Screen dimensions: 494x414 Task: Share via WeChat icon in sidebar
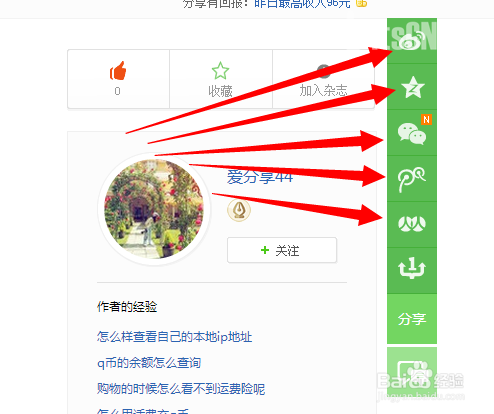point(412,133)
